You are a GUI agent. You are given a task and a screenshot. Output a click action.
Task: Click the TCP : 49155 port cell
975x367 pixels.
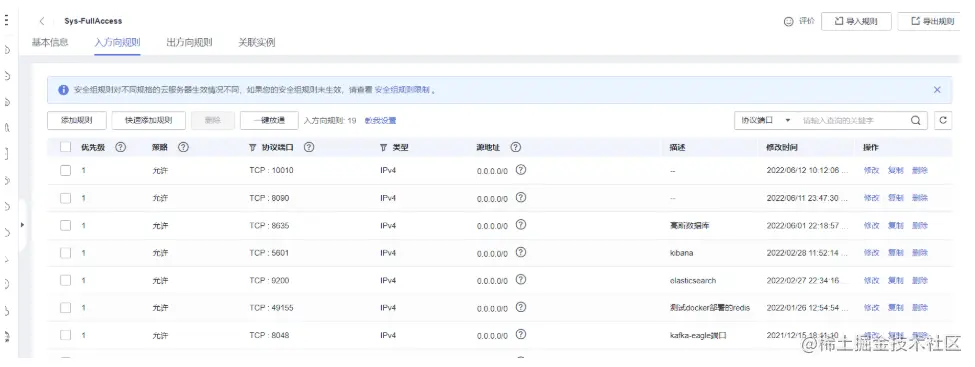pyautogui.click(x=271, y=307)
